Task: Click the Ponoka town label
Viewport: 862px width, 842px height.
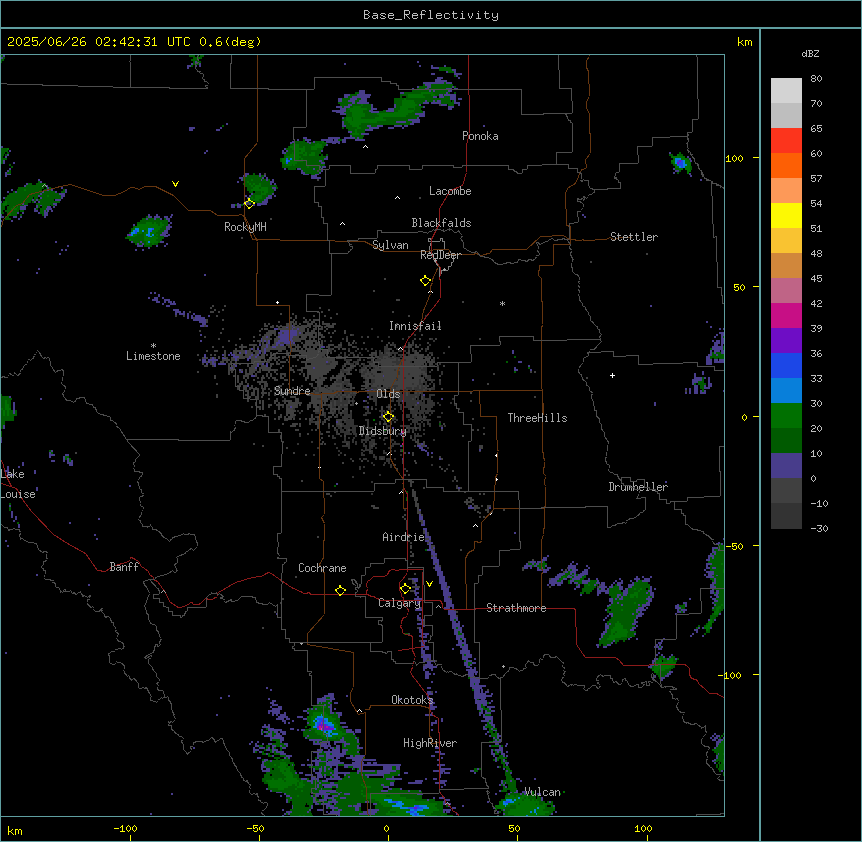Action: click(x=480, y=136)
